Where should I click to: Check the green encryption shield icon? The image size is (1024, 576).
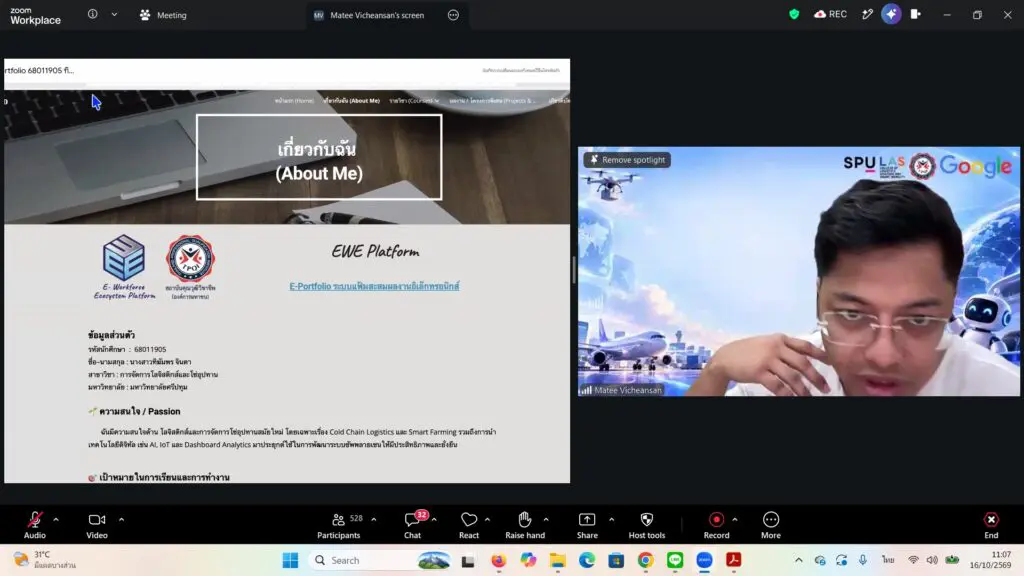tap(794, 14)
